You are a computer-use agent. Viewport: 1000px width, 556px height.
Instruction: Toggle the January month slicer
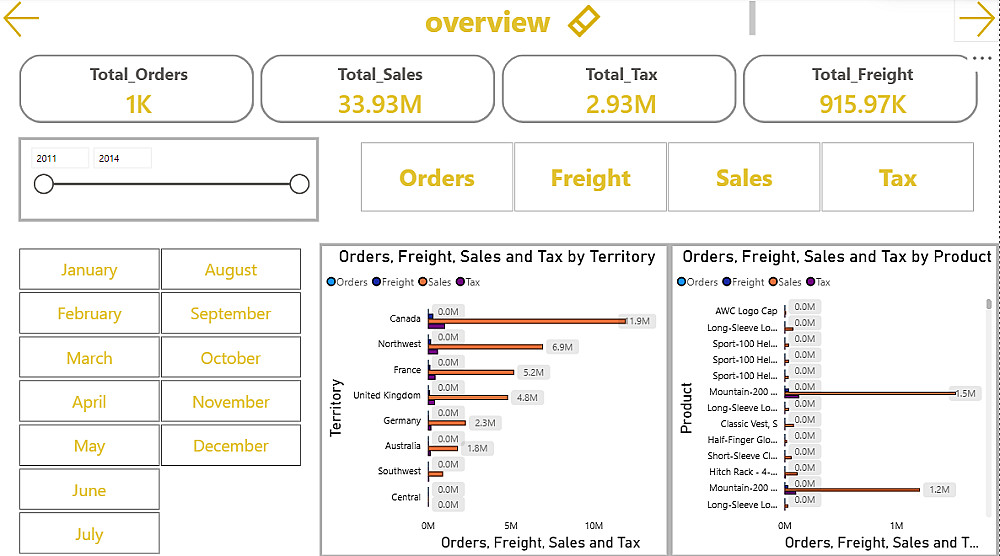click(89, 270)
